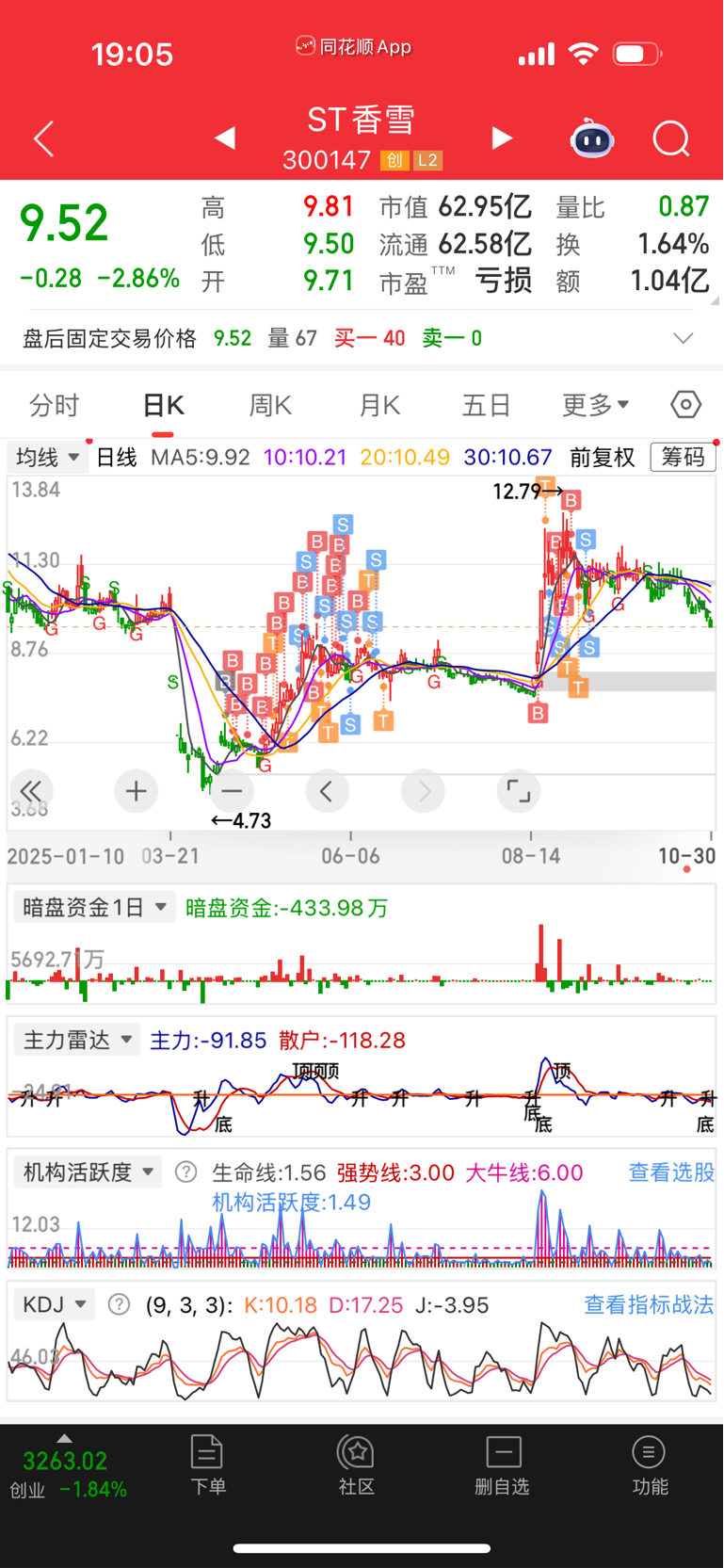
Task: Tap the 暗盘资金:-433.98万 value
Action: click(x=286, y=908)
